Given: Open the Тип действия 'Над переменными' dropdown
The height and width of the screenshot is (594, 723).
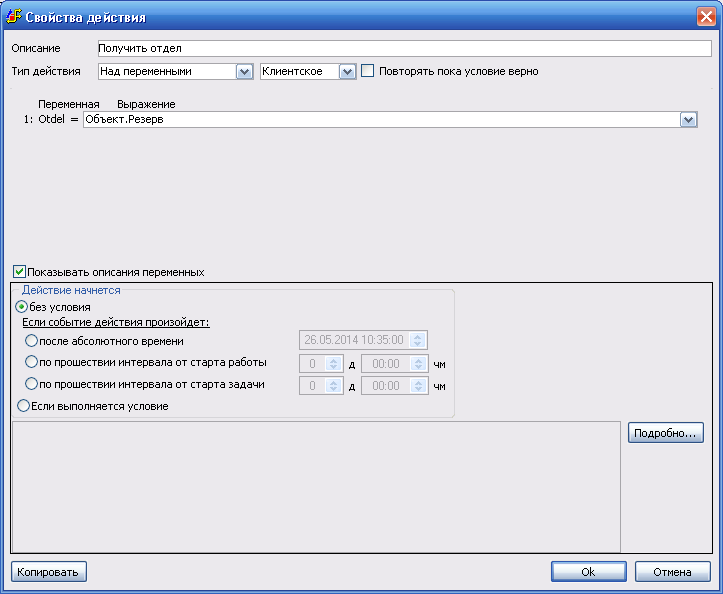Looking at the screenshot, I should click(244, 71).
